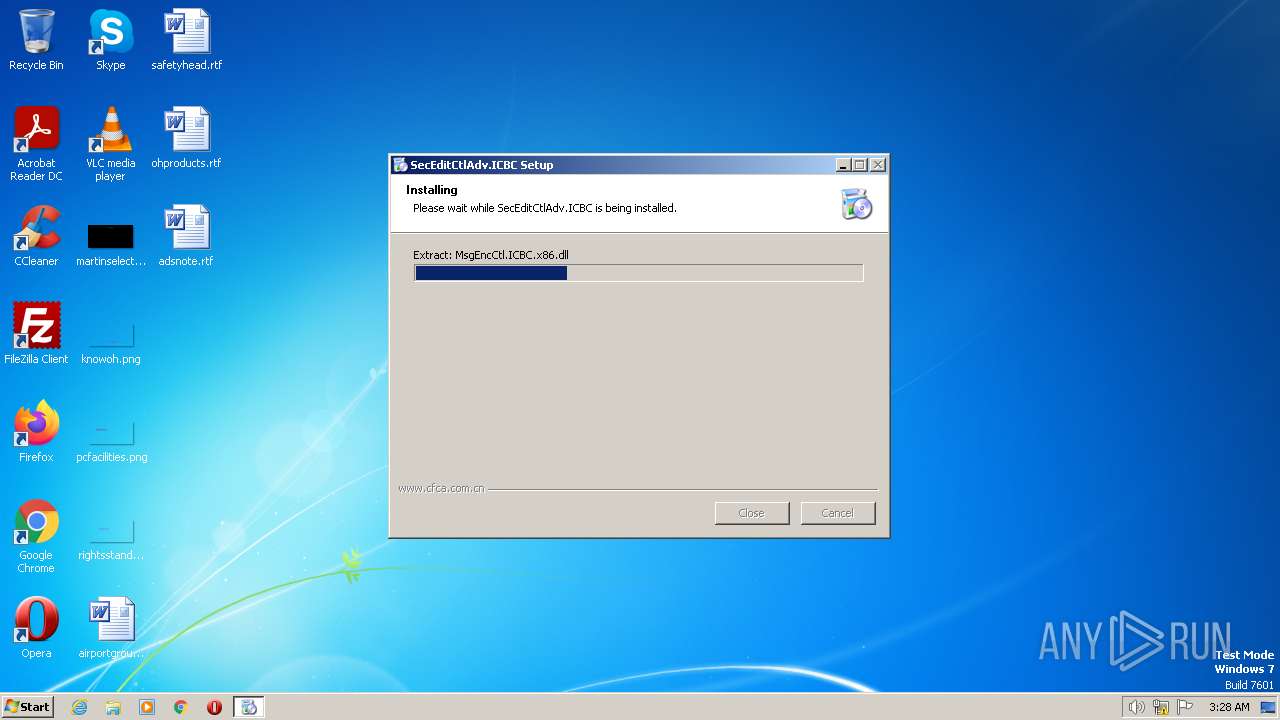The image size is (1280, 720).
Task: Open VLC media player shortcut
Action: click(110, 143)
